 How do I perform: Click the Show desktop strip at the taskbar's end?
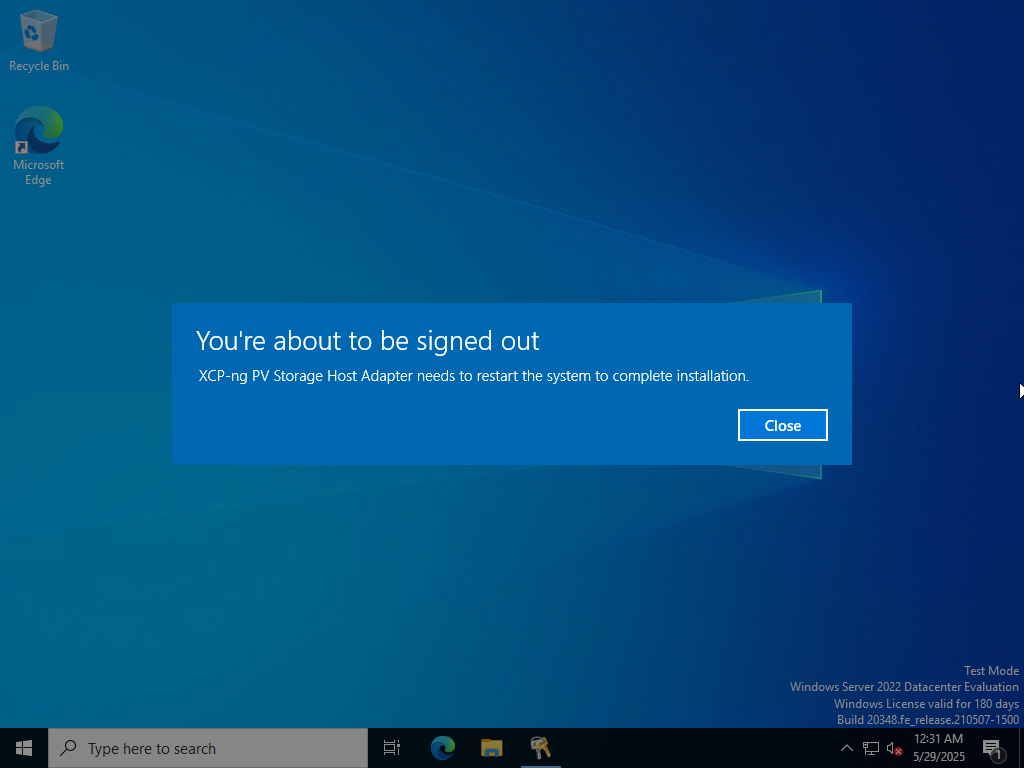pos(1021,748)
